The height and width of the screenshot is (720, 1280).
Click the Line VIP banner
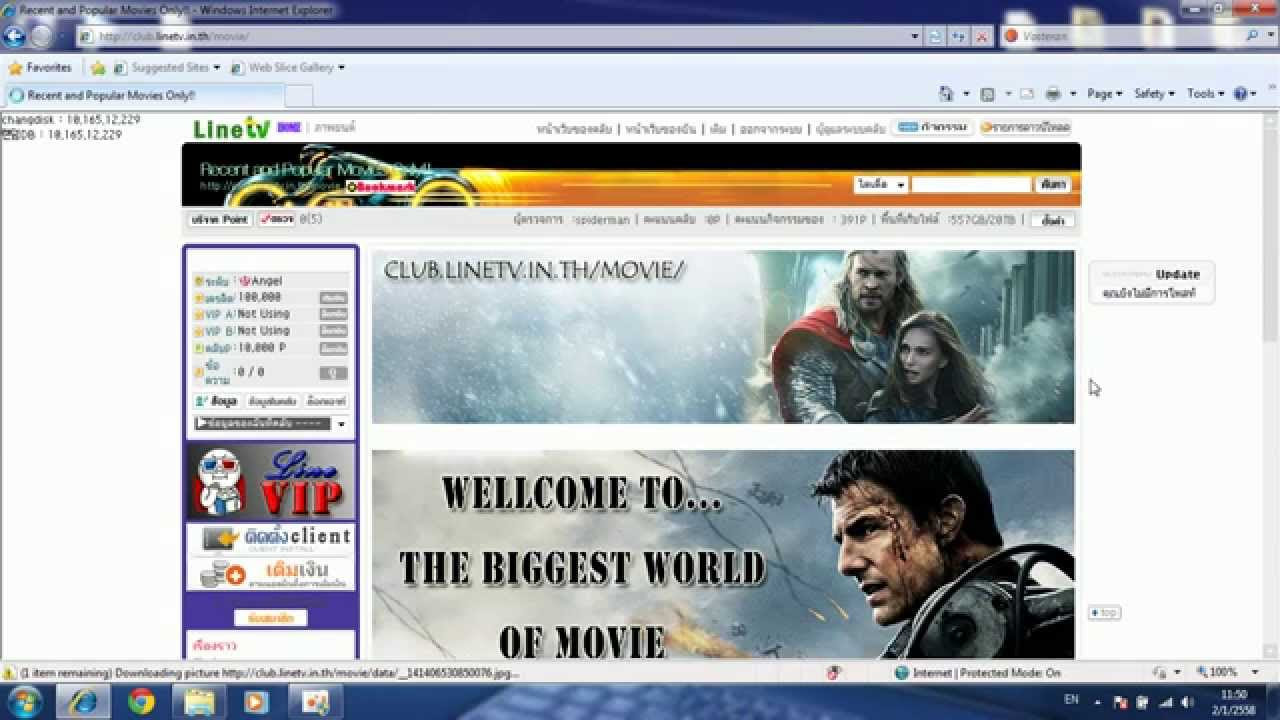click(x=271, y=482)
